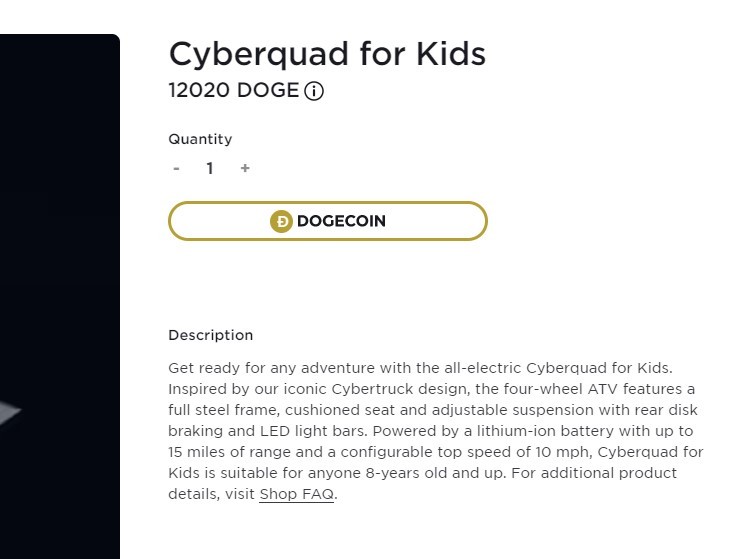Click the dark product image panel
749x559 pixels.
click(60, 296)
